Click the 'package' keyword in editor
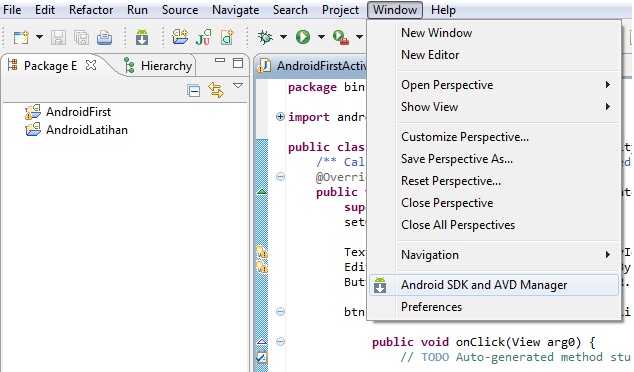The image size is (634, 372). point(312,87)
